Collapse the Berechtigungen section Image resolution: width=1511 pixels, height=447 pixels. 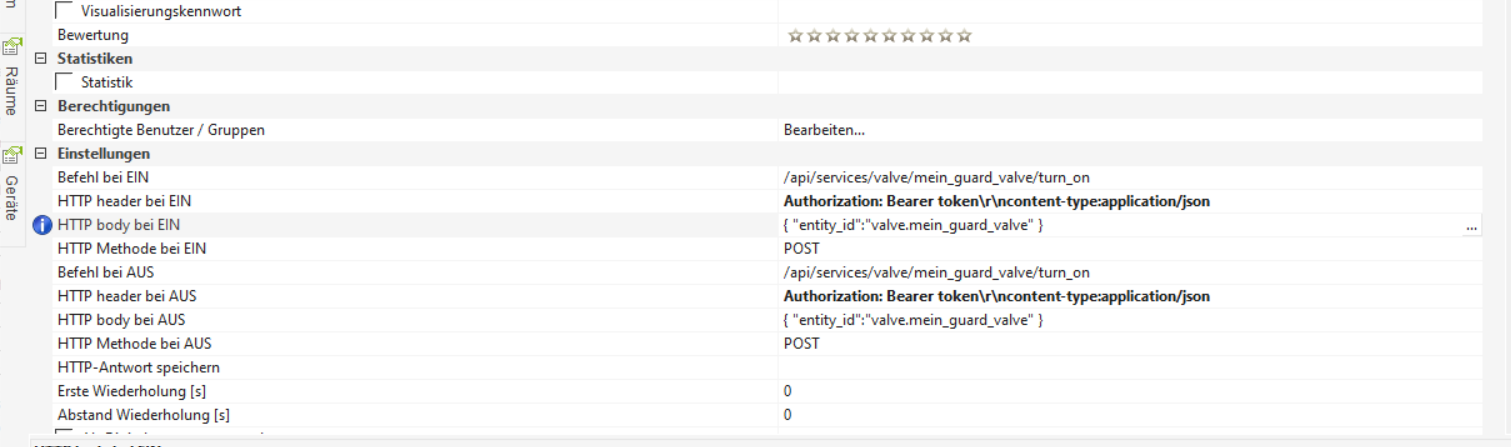(x=41, y=106)
